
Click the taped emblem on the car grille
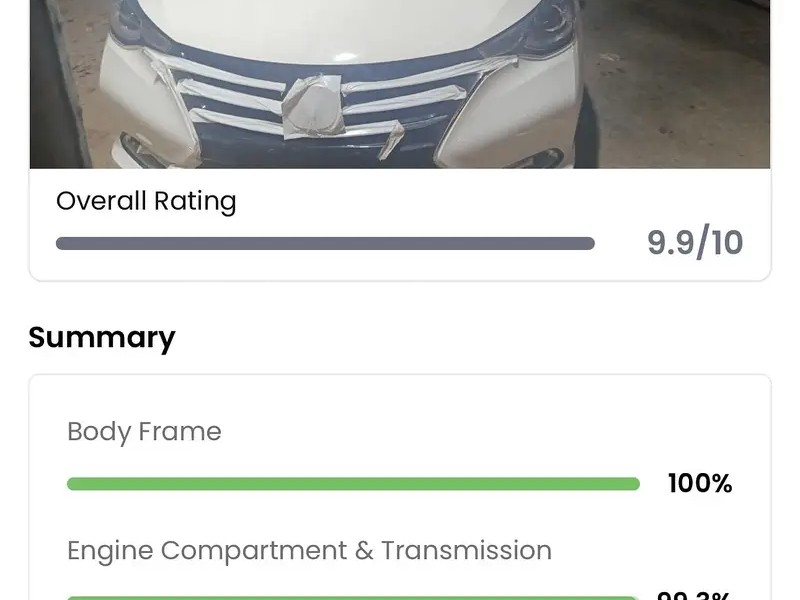(315, 105)
